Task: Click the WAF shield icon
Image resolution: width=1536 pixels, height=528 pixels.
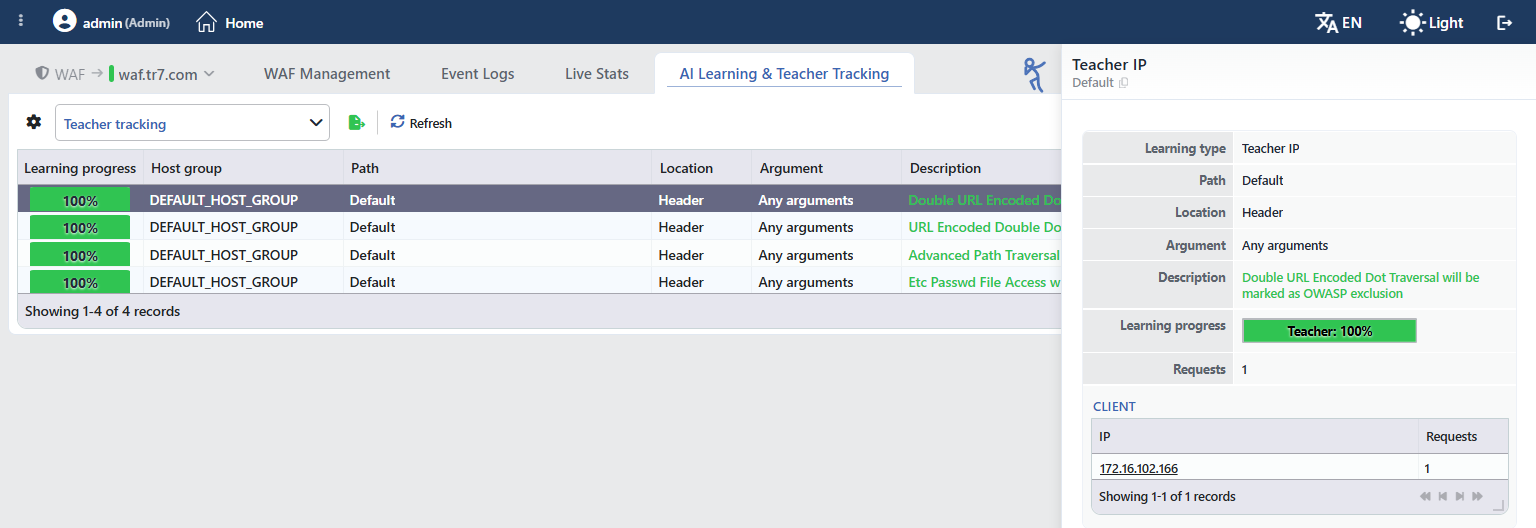Action: tap(42, 73)
